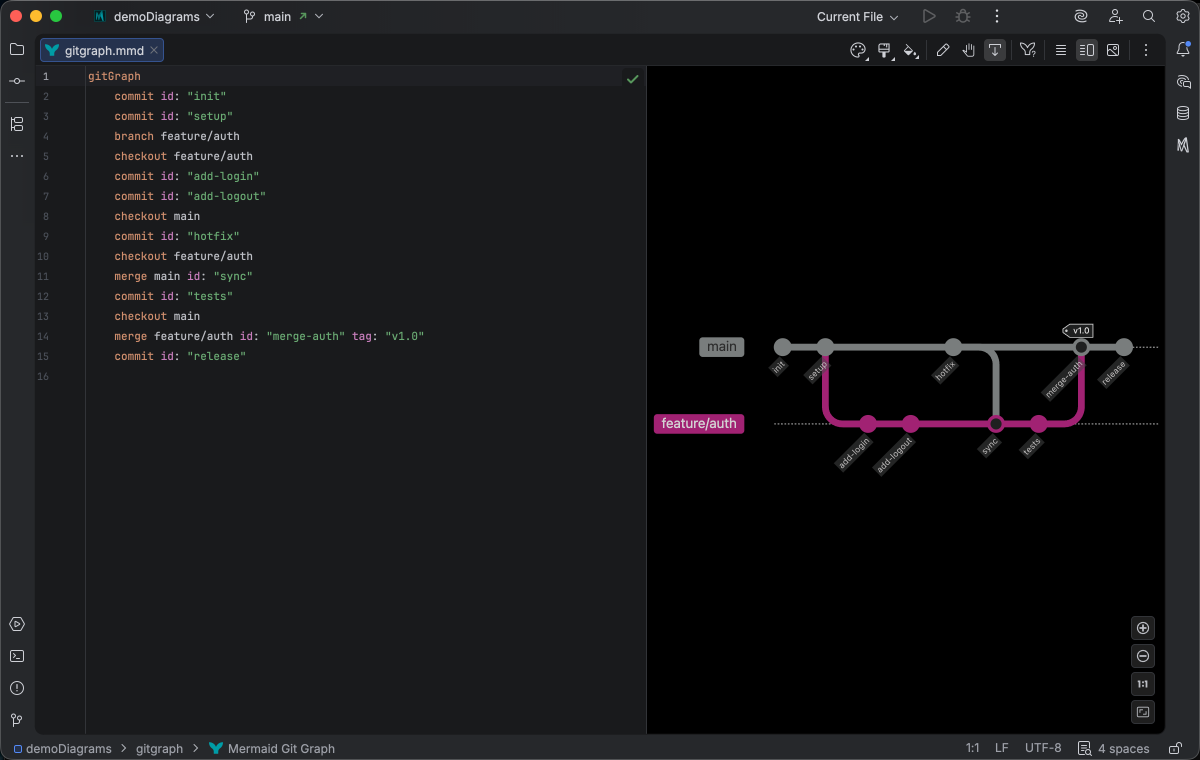Click demoDiagrams breadcrumb in status bar
The height and width of the screenshot is (760, 1200).
coord(61,748)
